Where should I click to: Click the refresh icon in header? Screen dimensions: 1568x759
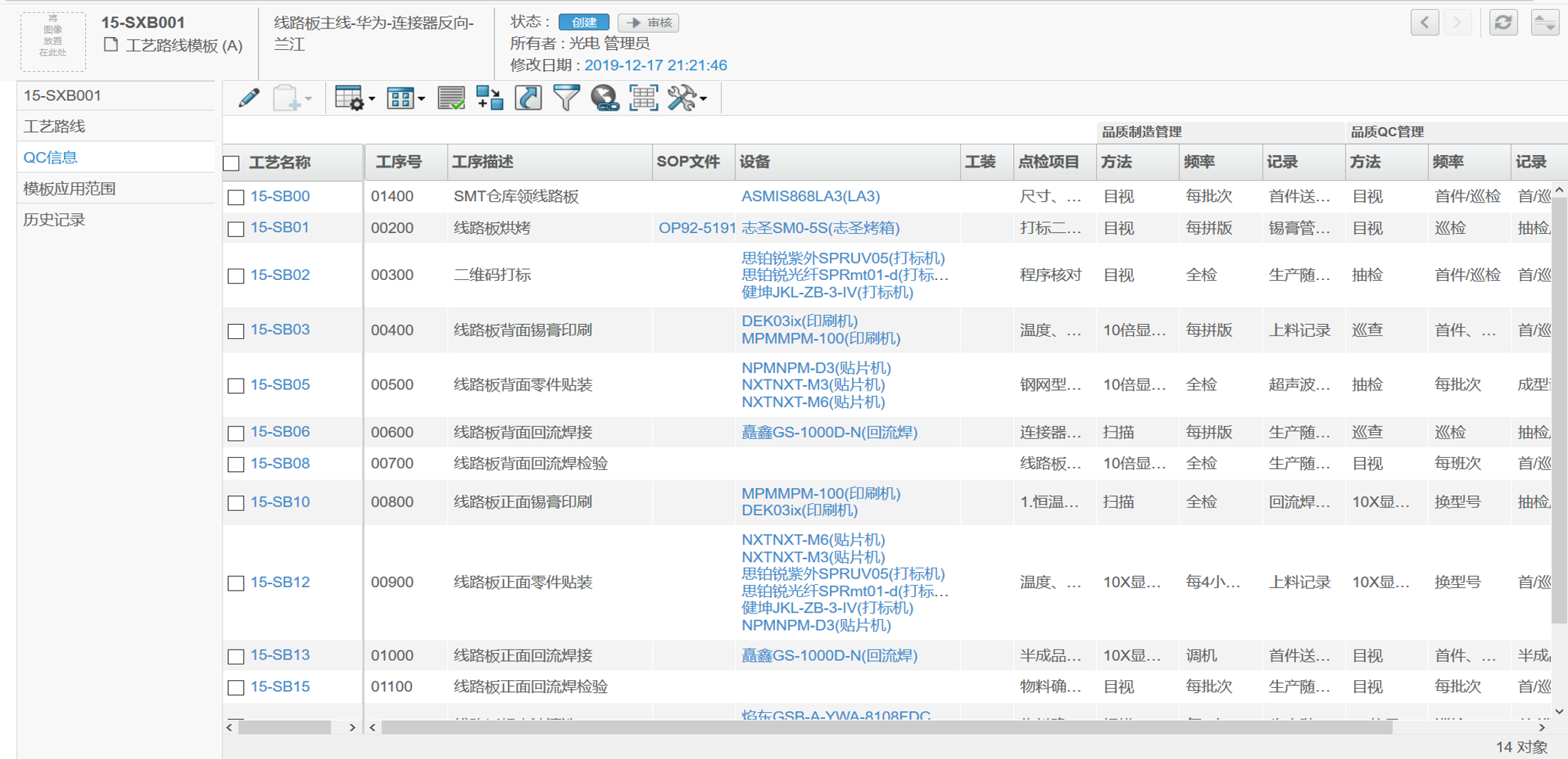pos(1503,23)
